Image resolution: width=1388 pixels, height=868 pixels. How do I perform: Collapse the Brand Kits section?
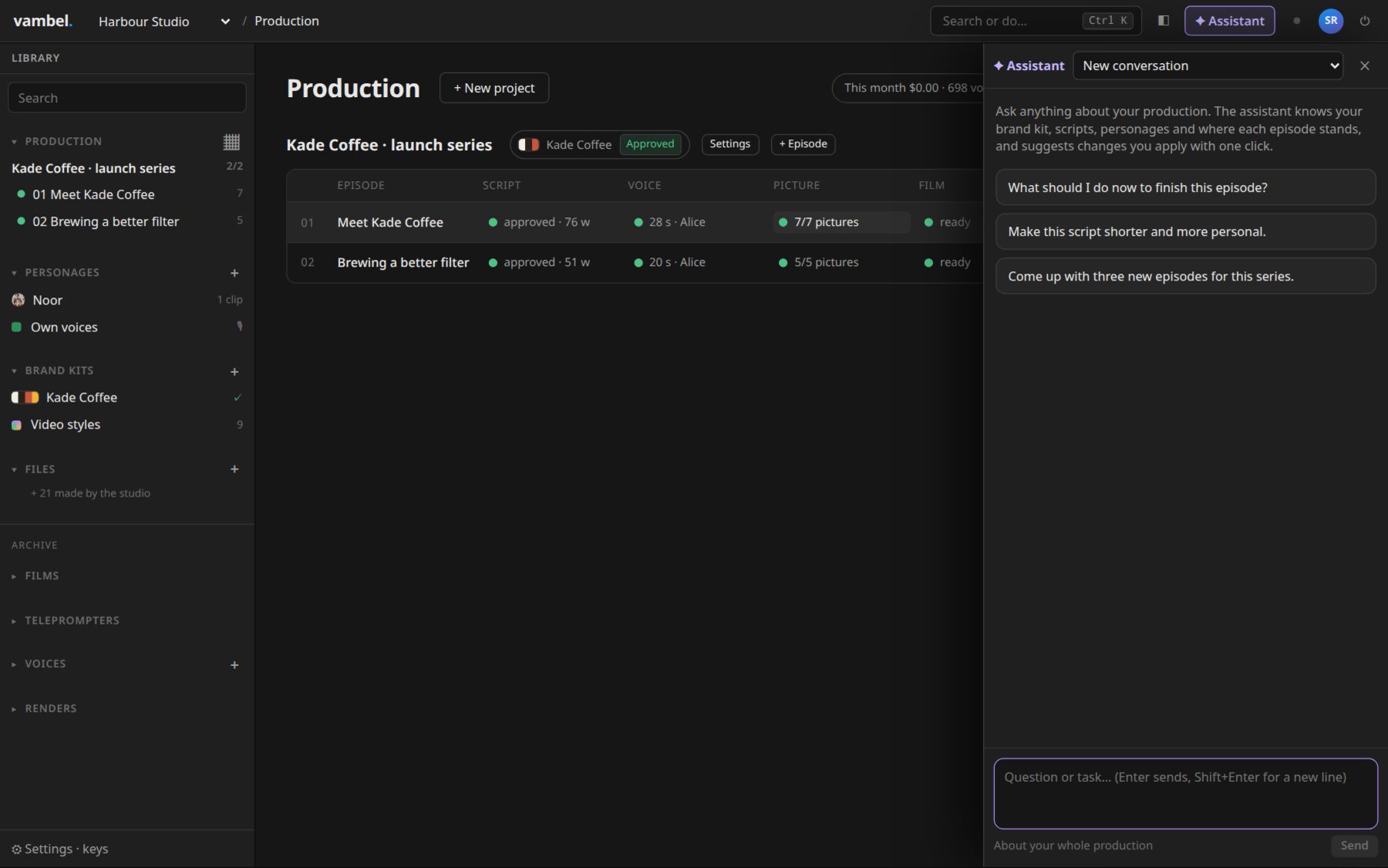[14, 371]
